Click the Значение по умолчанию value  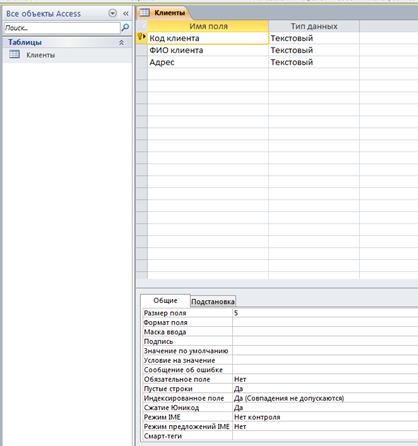[x=325, y=351]
